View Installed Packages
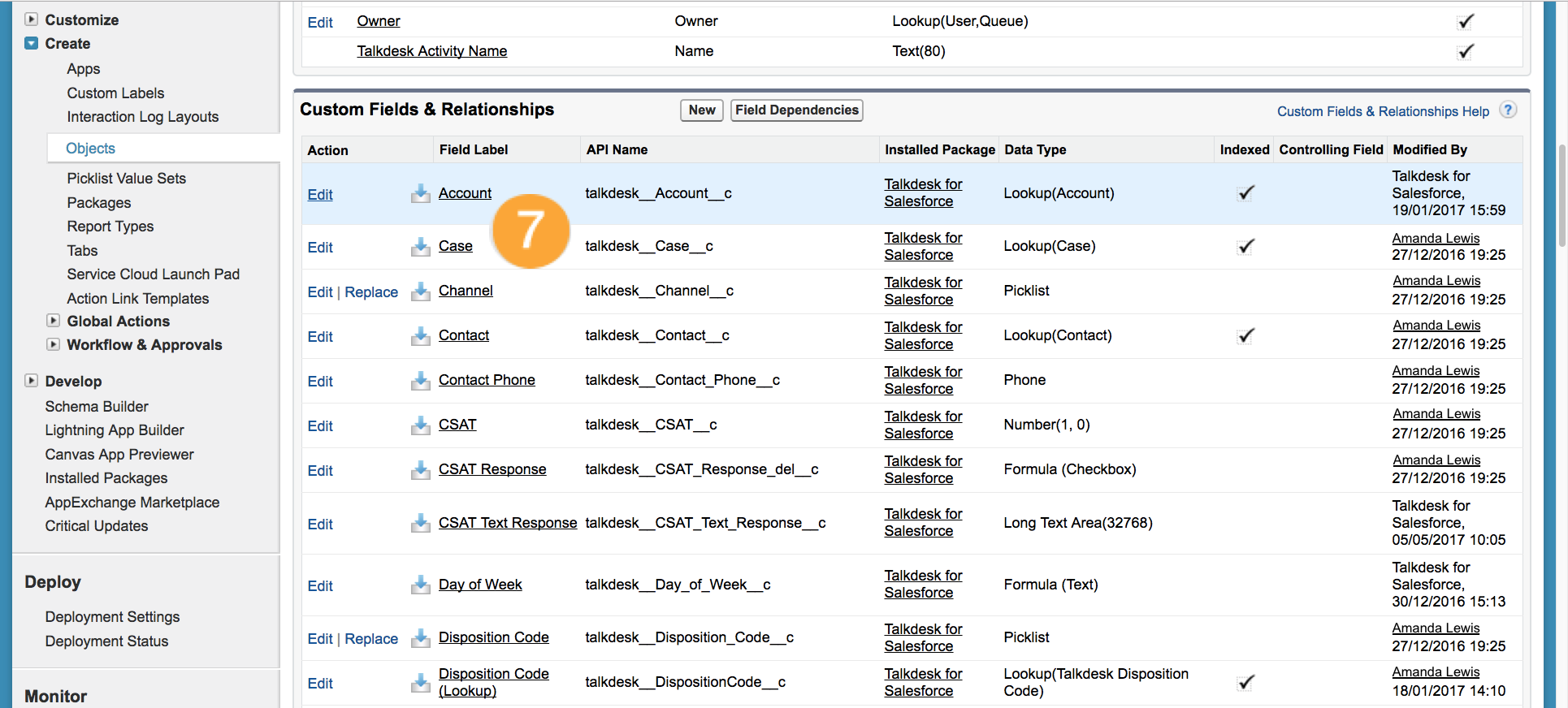 click(x=106, y=478)
